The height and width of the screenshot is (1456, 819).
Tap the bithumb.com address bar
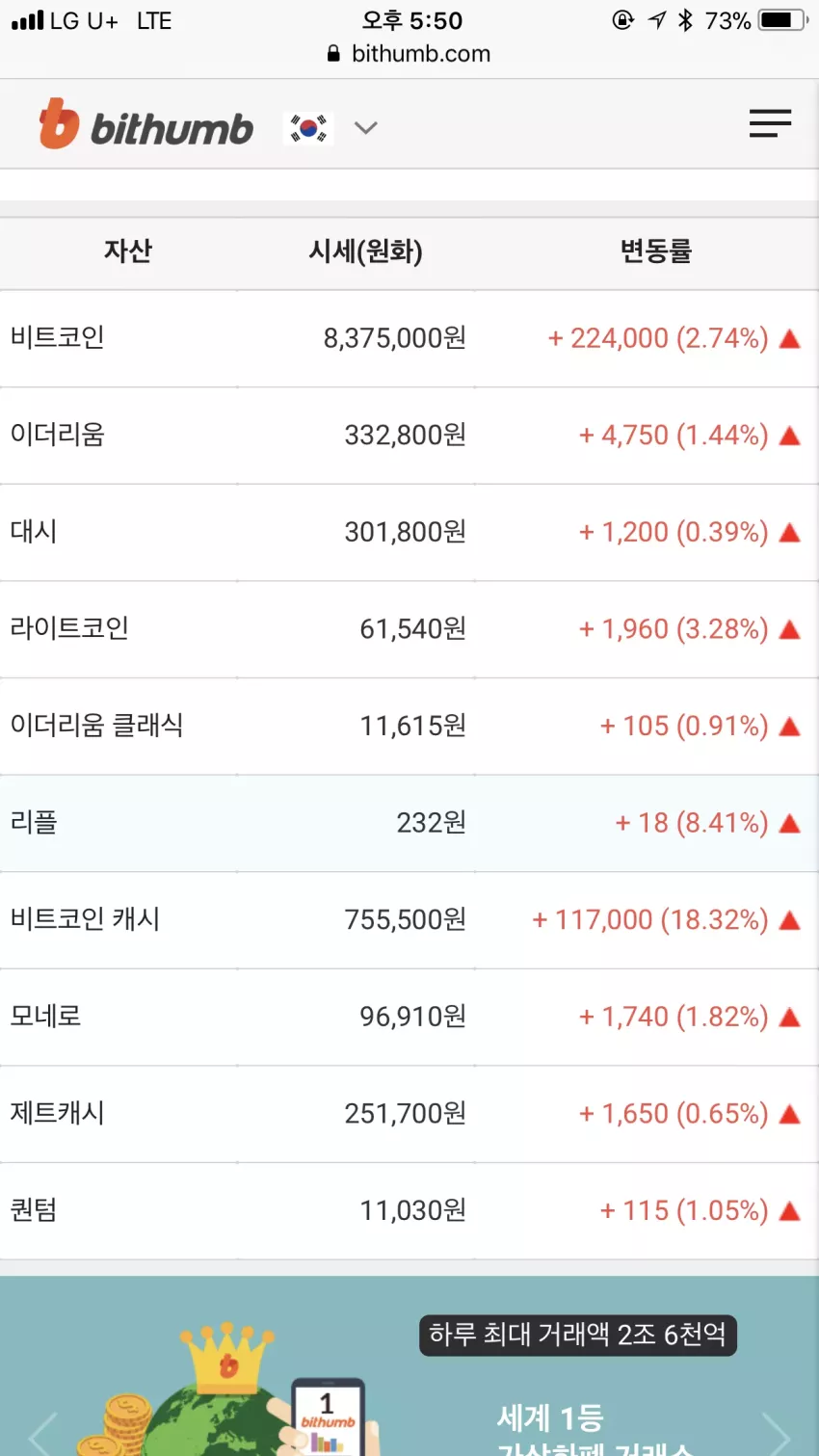[409, 54]
